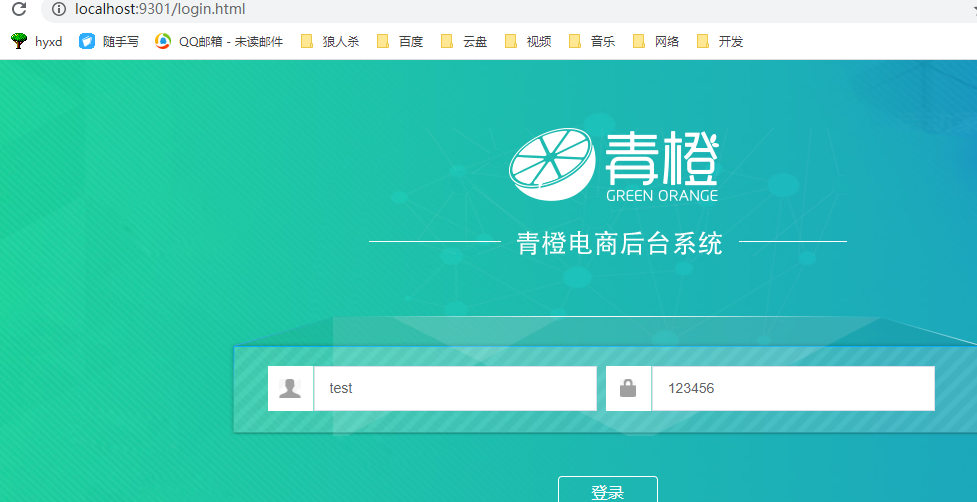Open the 网络 bookmark folder
The image size is (977, 502).
tap(655, 42)
